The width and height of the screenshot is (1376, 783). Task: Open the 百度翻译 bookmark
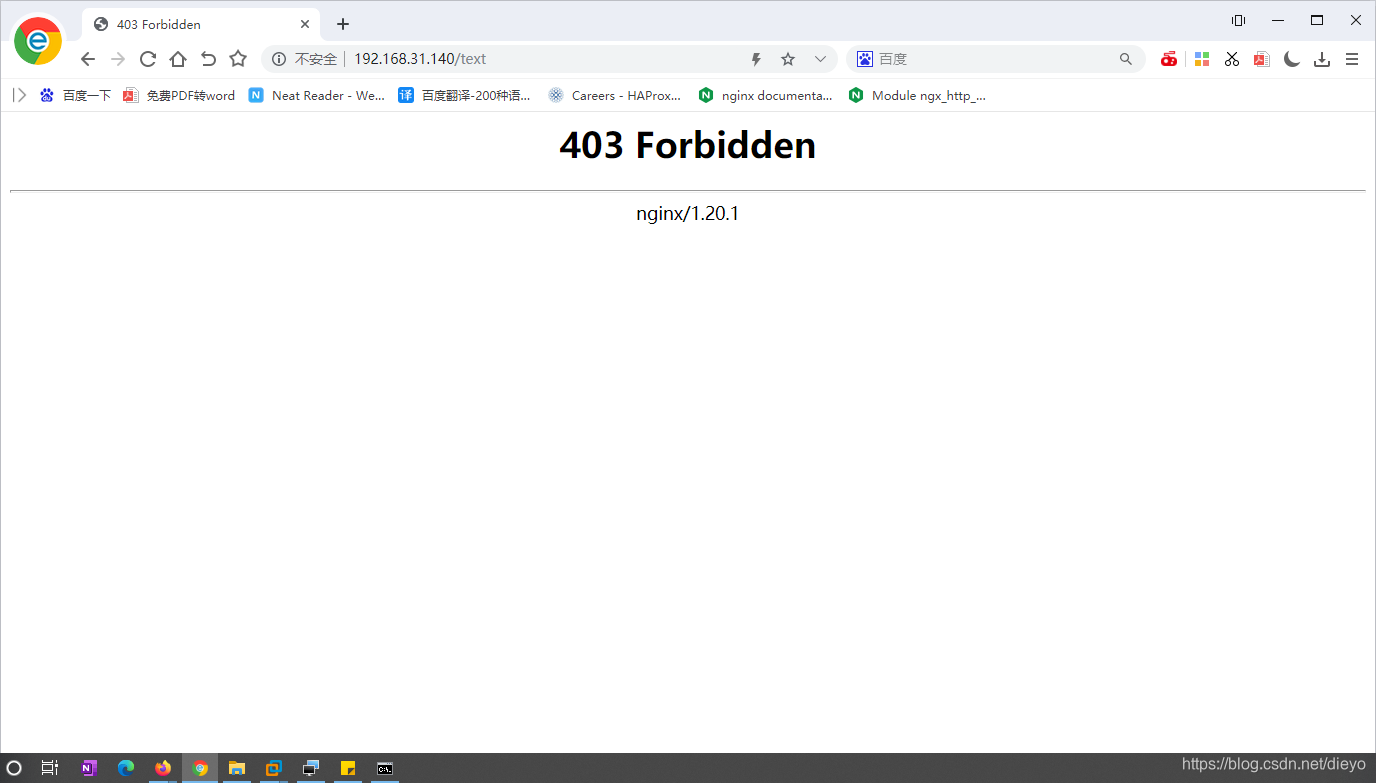click(465, 95)
